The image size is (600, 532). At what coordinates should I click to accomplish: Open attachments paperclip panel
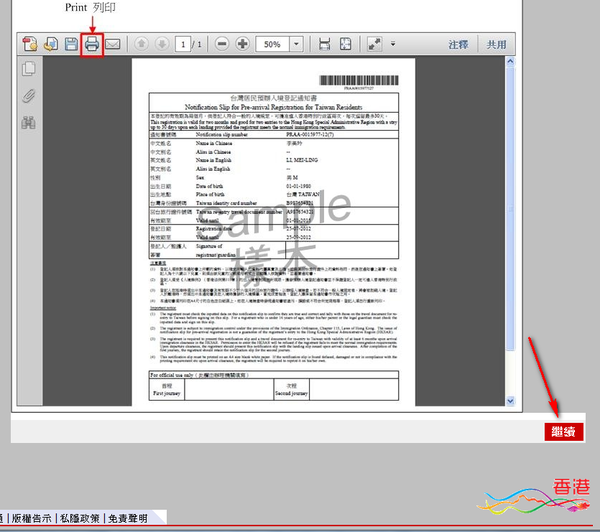pyautogui.click(x=28, y=97)
